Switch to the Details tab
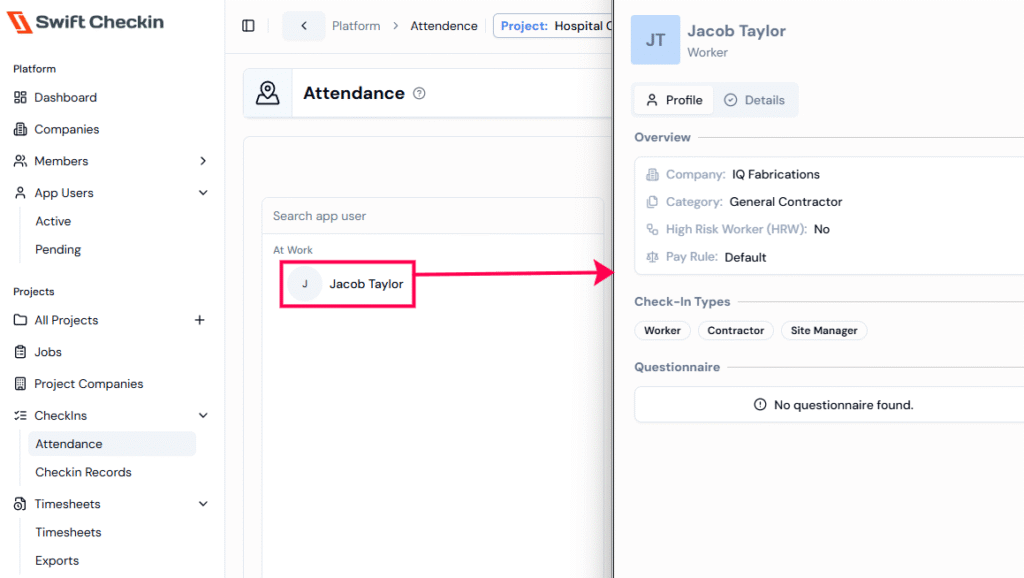The height and width of the screenshot is (578, 1024). coord(755,100)
